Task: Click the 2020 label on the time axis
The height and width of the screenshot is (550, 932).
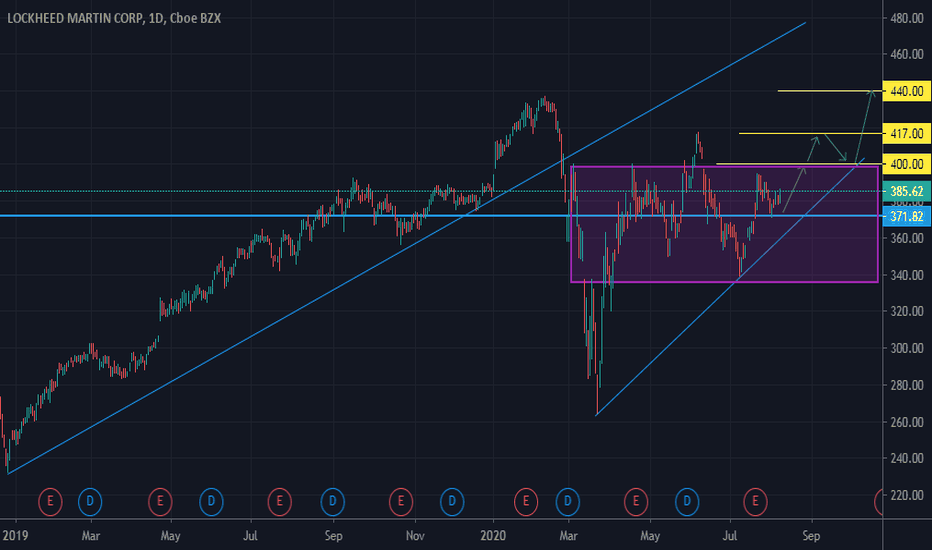Action: pyautogui.click(x=493, y=536)
